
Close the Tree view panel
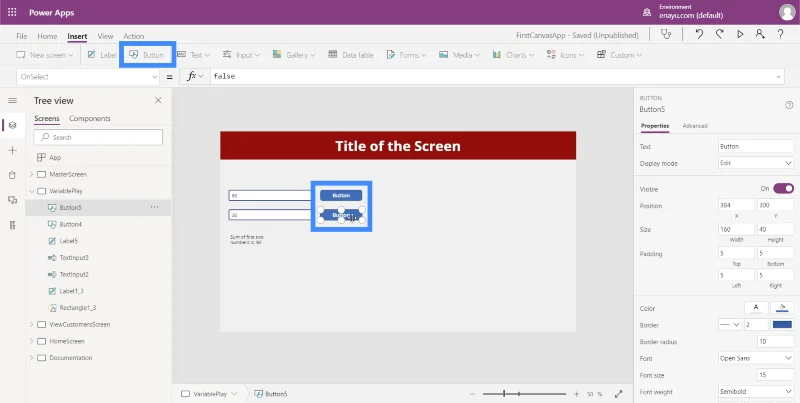click(158, 100)
